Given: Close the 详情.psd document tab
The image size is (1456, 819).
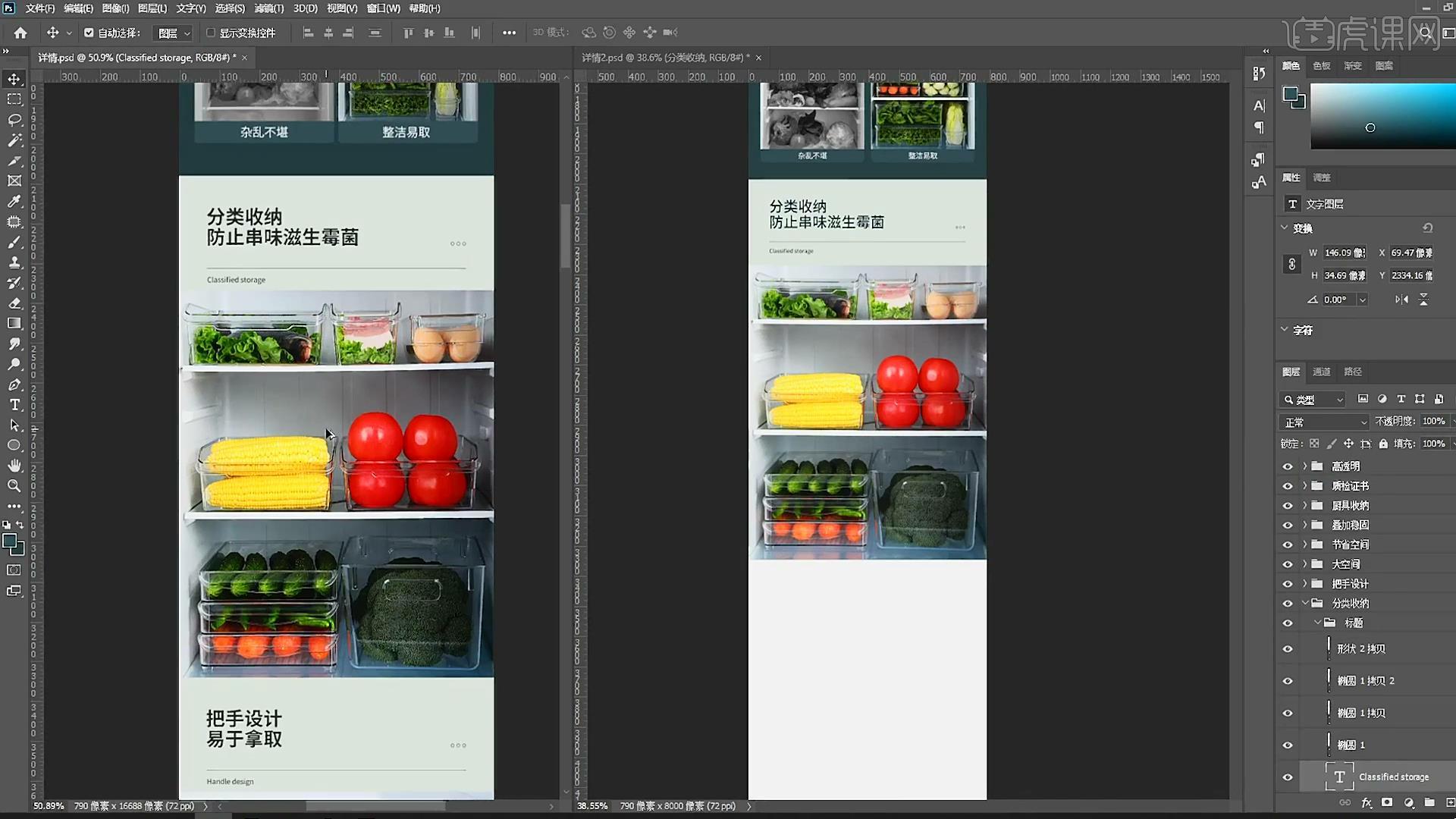Looking at the screenshot, I should [245, 58].
